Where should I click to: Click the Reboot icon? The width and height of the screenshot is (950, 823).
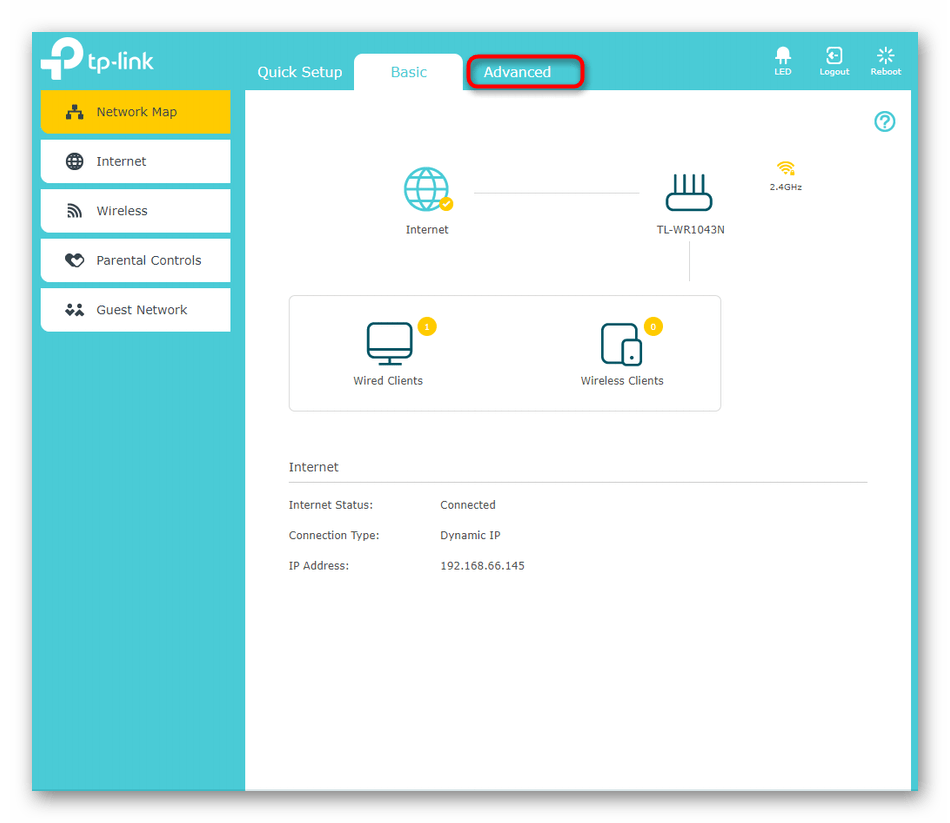point(885,56)
